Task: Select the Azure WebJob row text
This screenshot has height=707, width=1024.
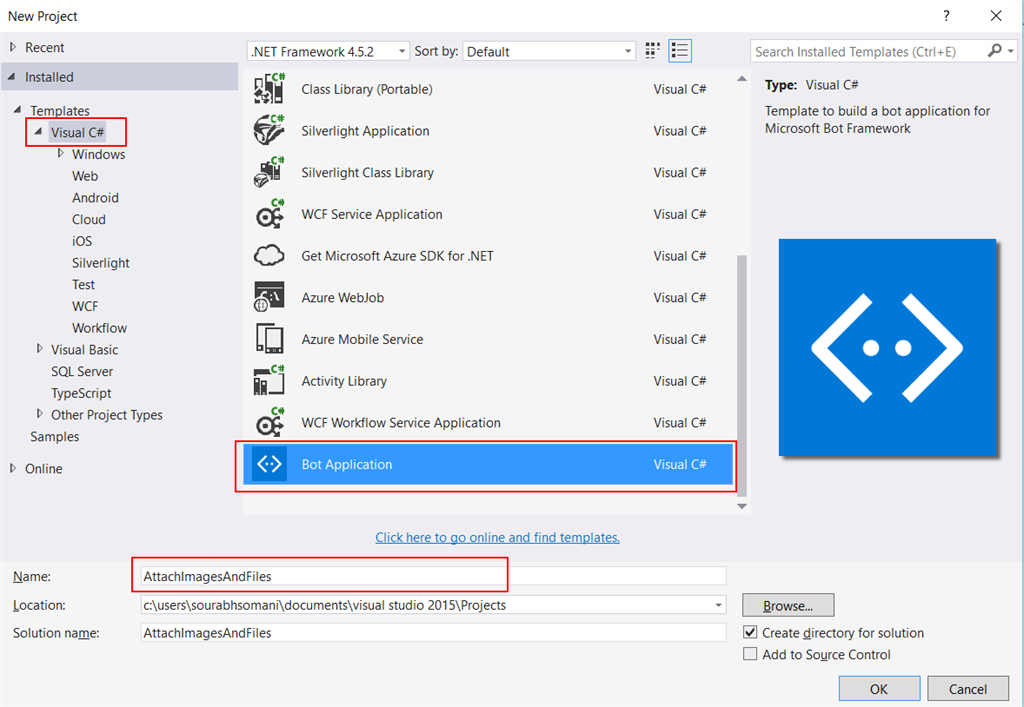Action: click(x=343, y=297)
